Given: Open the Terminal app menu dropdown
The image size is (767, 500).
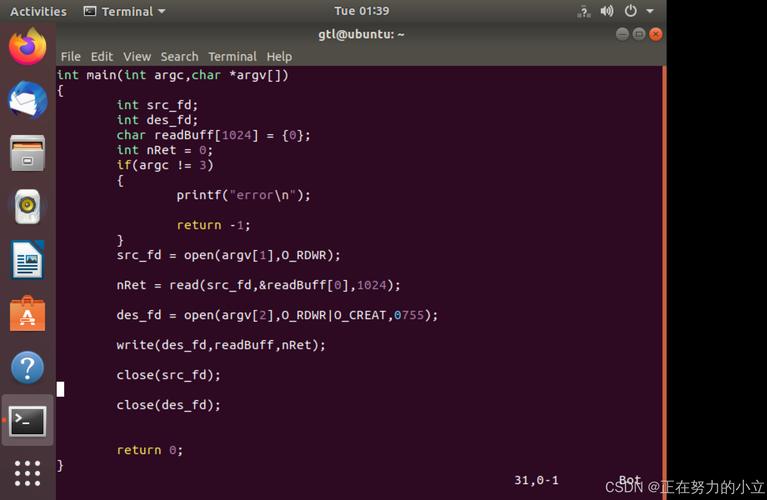Looking at the screenshot, I should pyautogui.click(x=124, y=11).
